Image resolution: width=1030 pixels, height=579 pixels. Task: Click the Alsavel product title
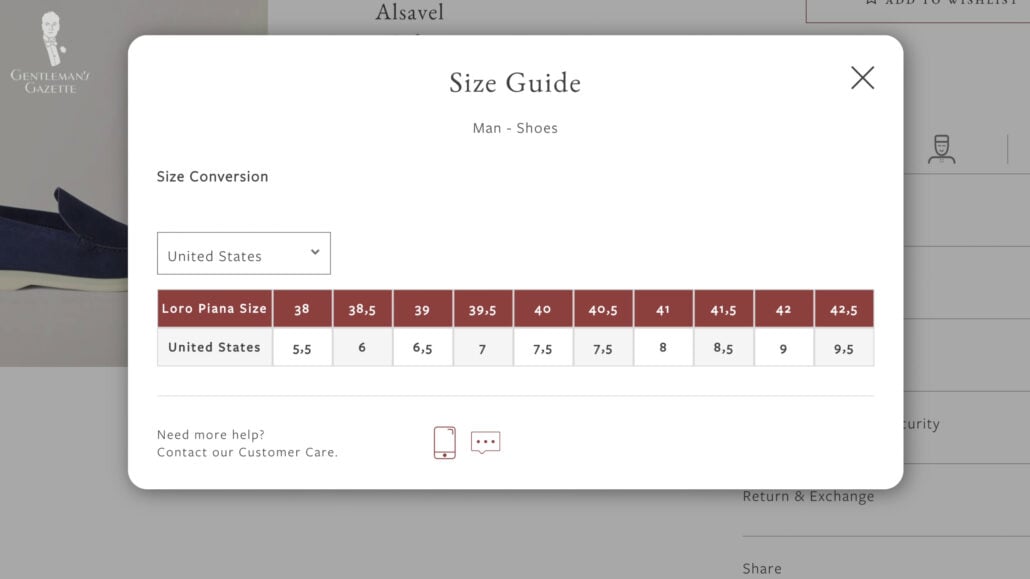(409, 13)
